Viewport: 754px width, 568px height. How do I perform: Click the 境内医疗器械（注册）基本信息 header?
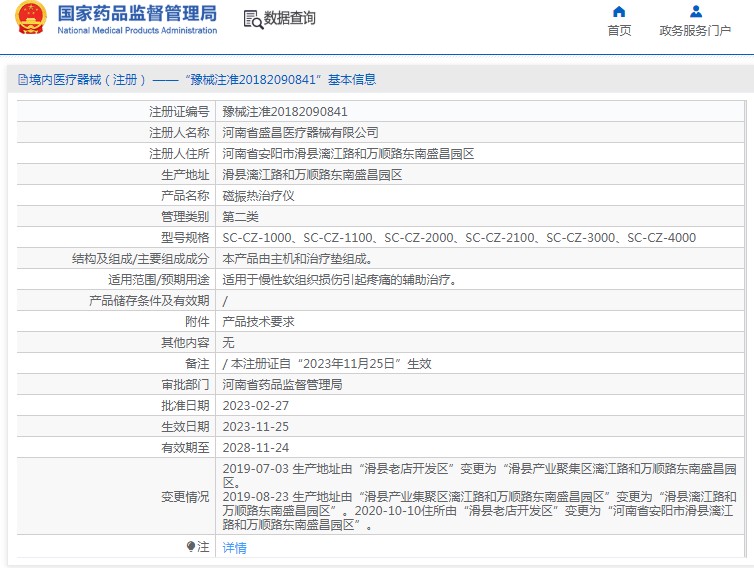(x=197, y=80)
